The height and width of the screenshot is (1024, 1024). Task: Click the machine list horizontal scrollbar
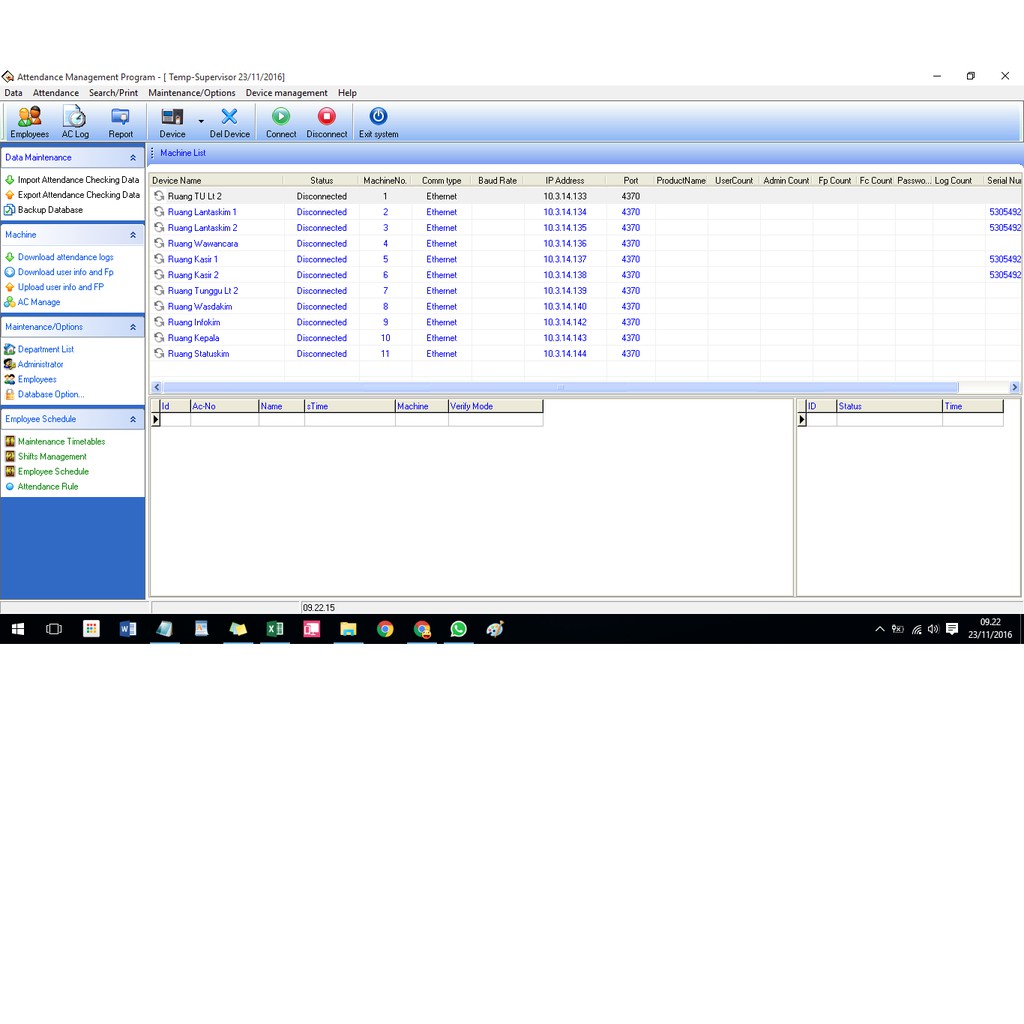(x=560, y=387)
